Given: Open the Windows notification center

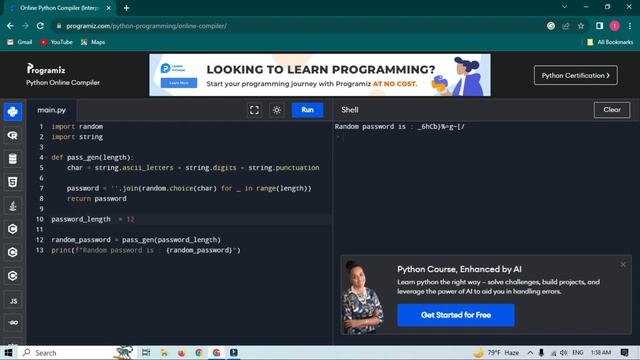Looking at the screenshot, I should click(624, 352).
